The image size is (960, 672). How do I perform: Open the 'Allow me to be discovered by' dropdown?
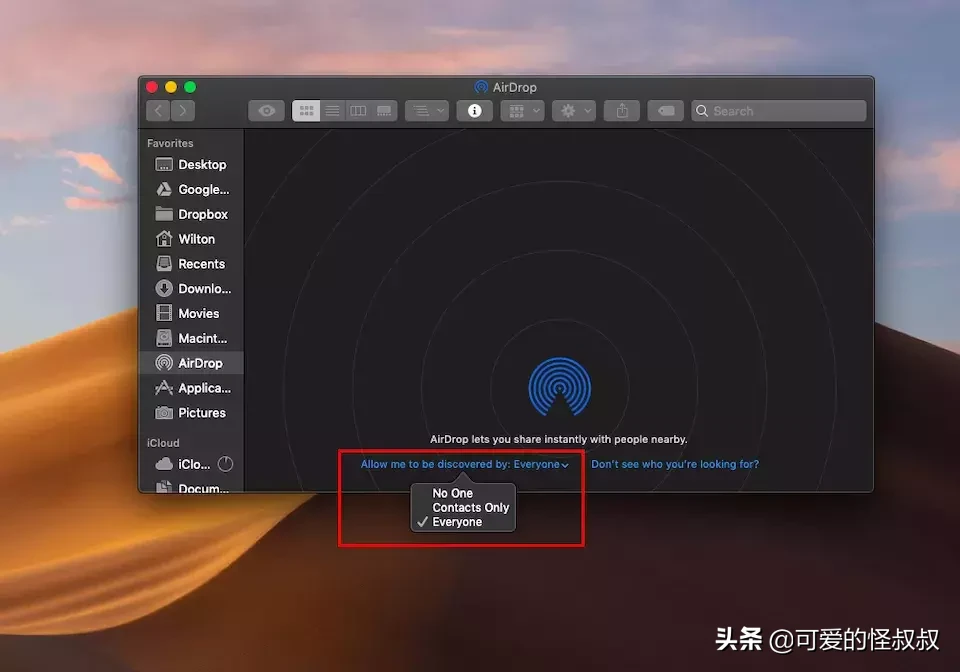(465, 465)
